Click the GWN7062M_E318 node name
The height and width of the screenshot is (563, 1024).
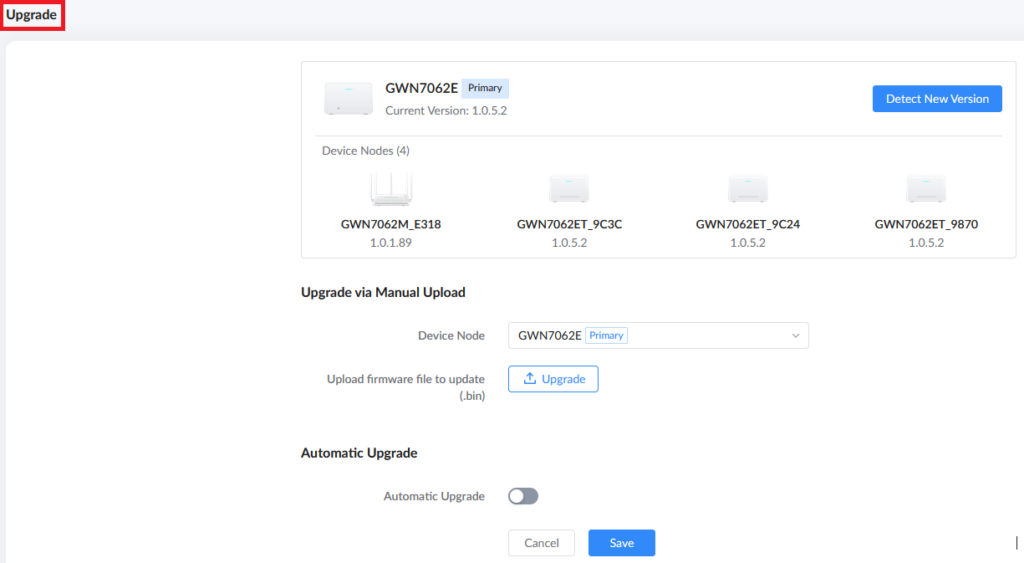[391, 224]
